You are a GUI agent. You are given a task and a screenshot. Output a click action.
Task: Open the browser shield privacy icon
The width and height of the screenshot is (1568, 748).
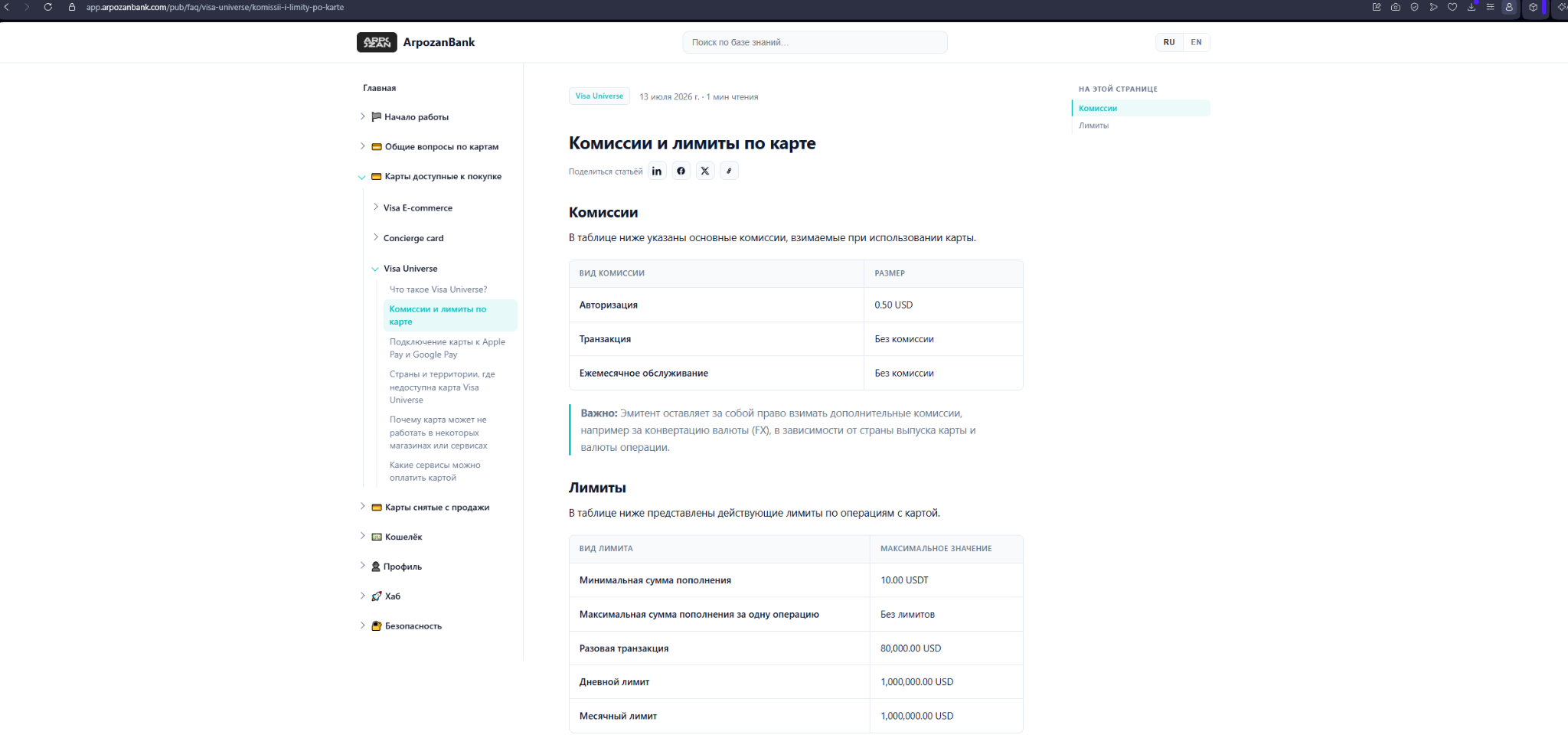pos(1414,7)
